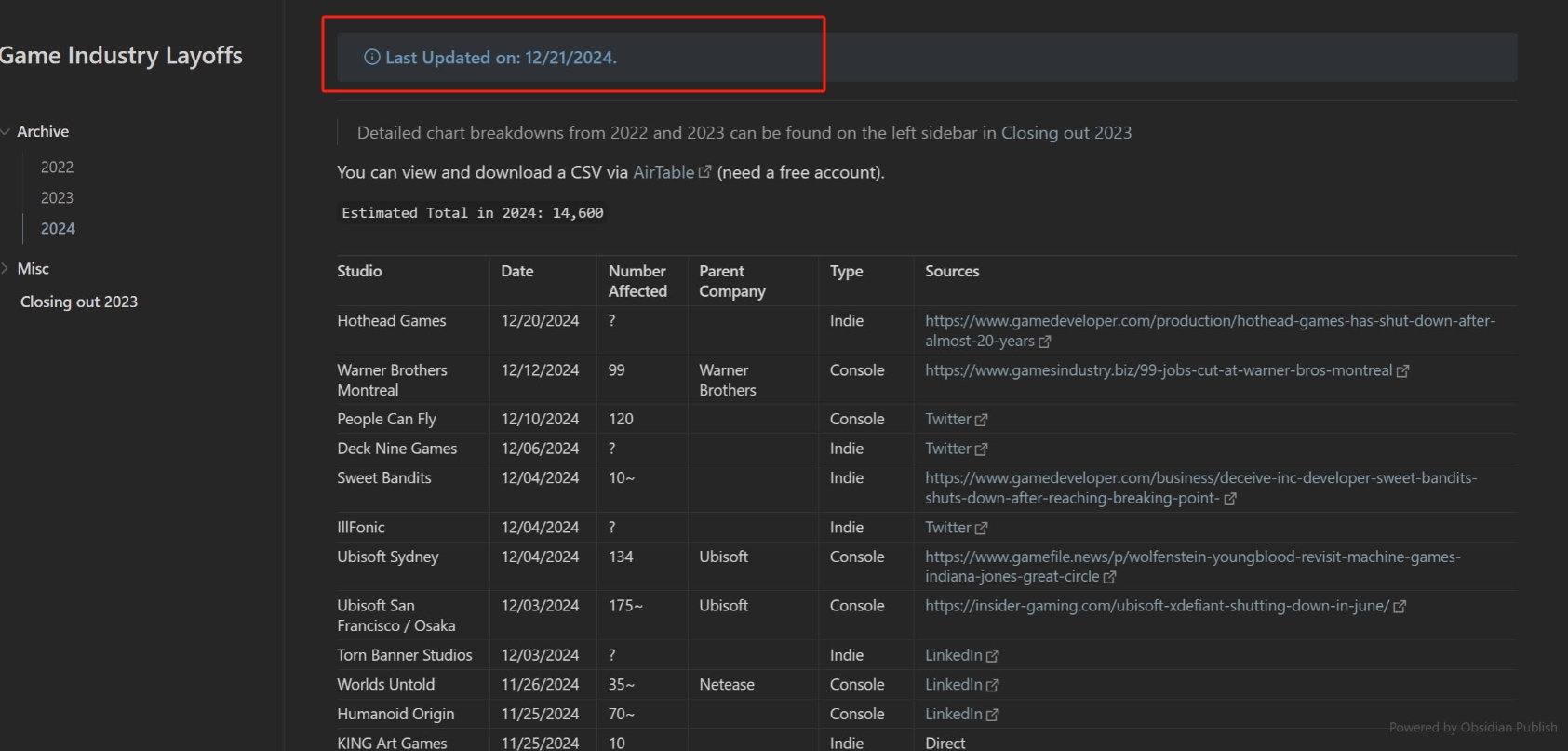Open the Game Industry Layoffs site title
This screenshot has height=751, width=1568.
click(x=121, y=56)
